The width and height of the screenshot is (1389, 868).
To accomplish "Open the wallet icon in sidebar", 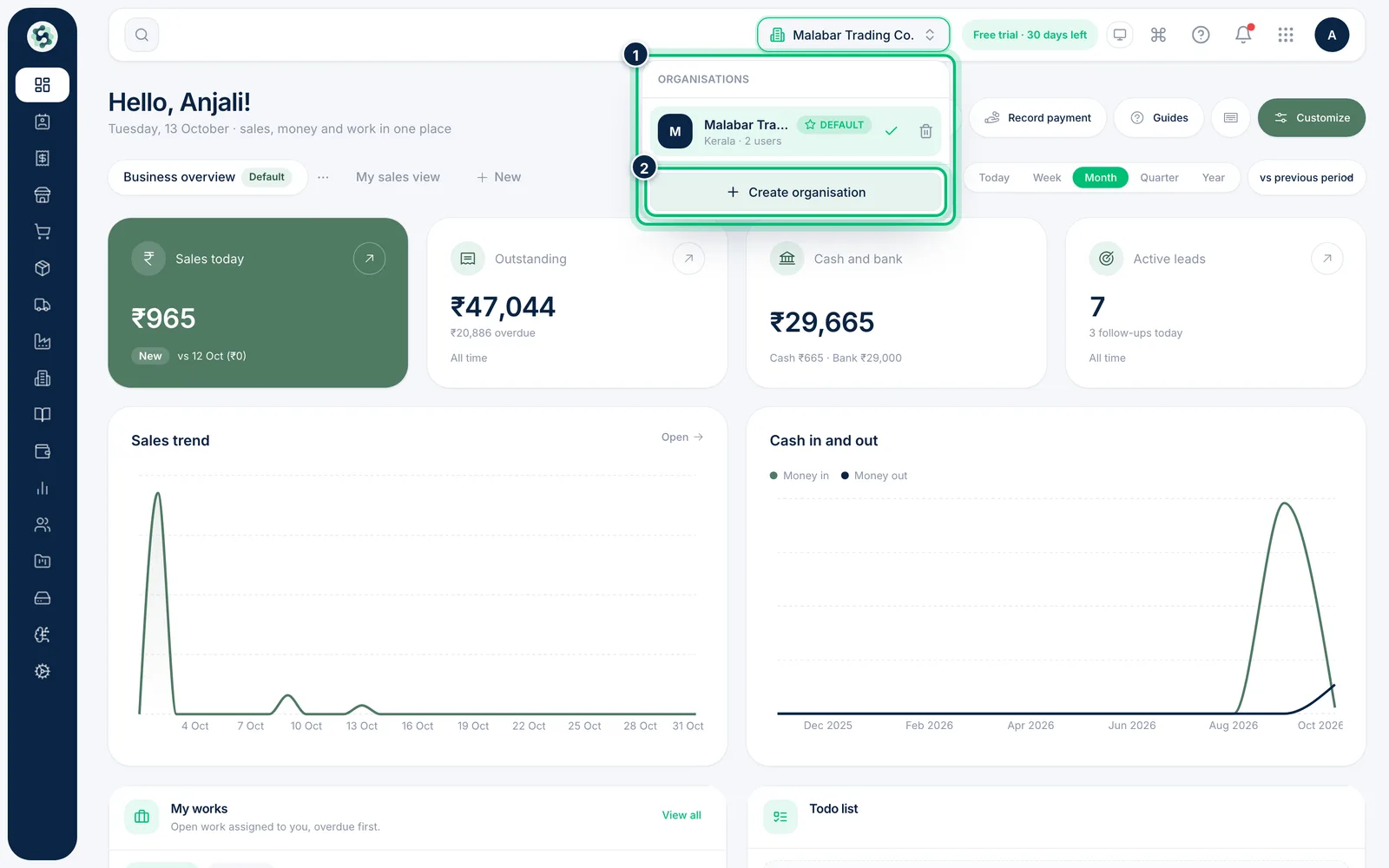I will pyautogui.click(x=42, y=451).
